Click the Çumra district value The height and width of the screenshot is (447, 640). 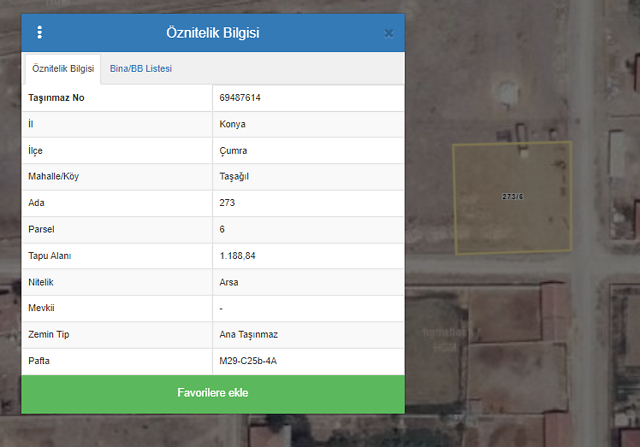click(x=233, y=151)
